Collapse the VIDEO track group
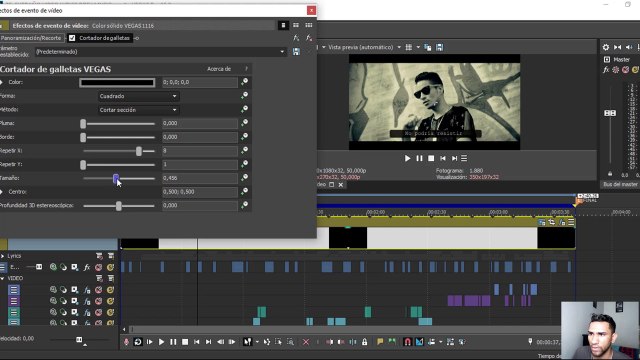The image size is (640, 360). click(2, 278)
